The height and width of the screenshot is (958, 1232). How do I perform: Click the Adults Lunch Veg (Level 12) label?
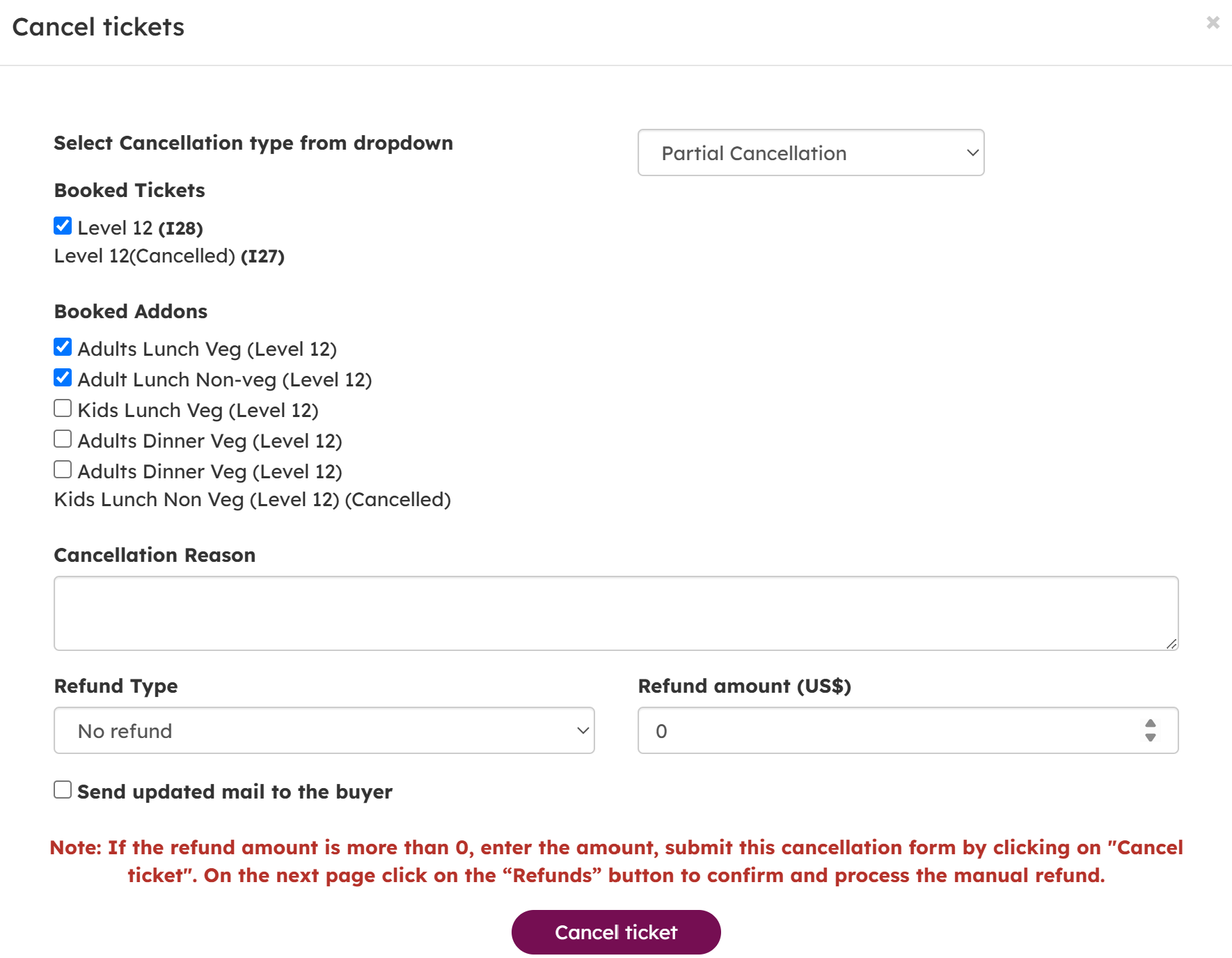click(x=207, y=349)
